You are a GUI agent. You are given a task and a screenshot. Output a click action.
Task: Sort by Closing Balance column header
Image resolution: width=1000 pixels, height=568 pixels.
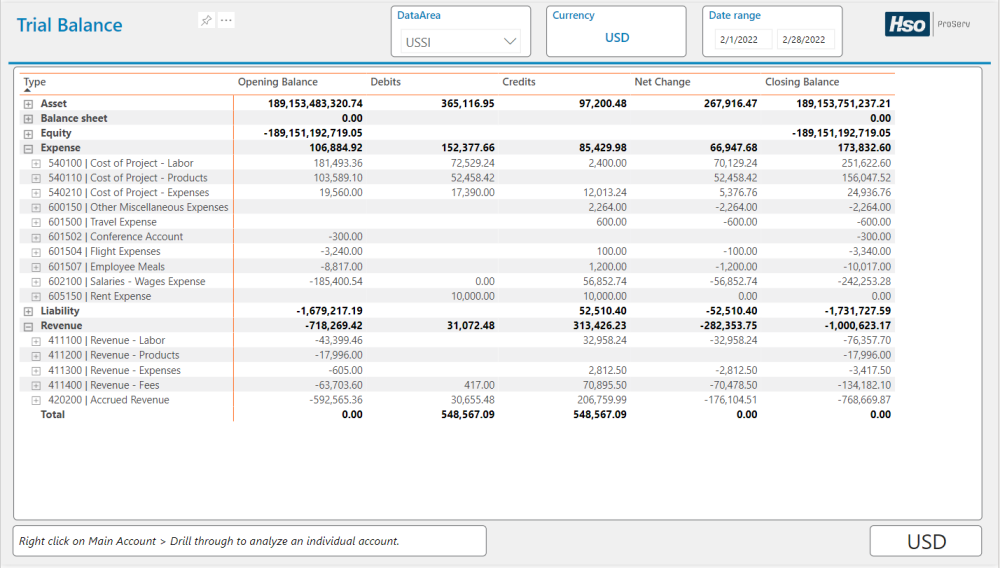pyautogui.click(x=802, y=82)
